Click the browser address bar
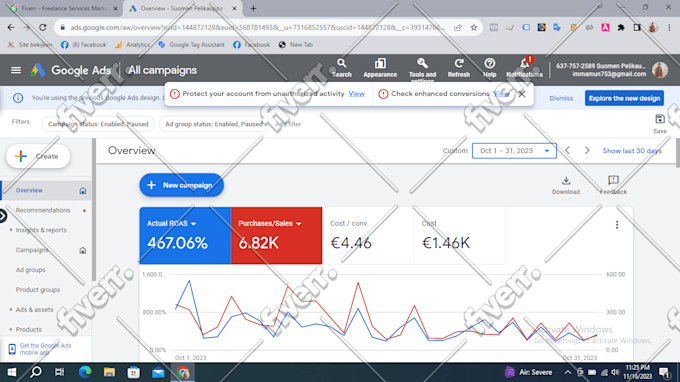 (x=258, y=27)
